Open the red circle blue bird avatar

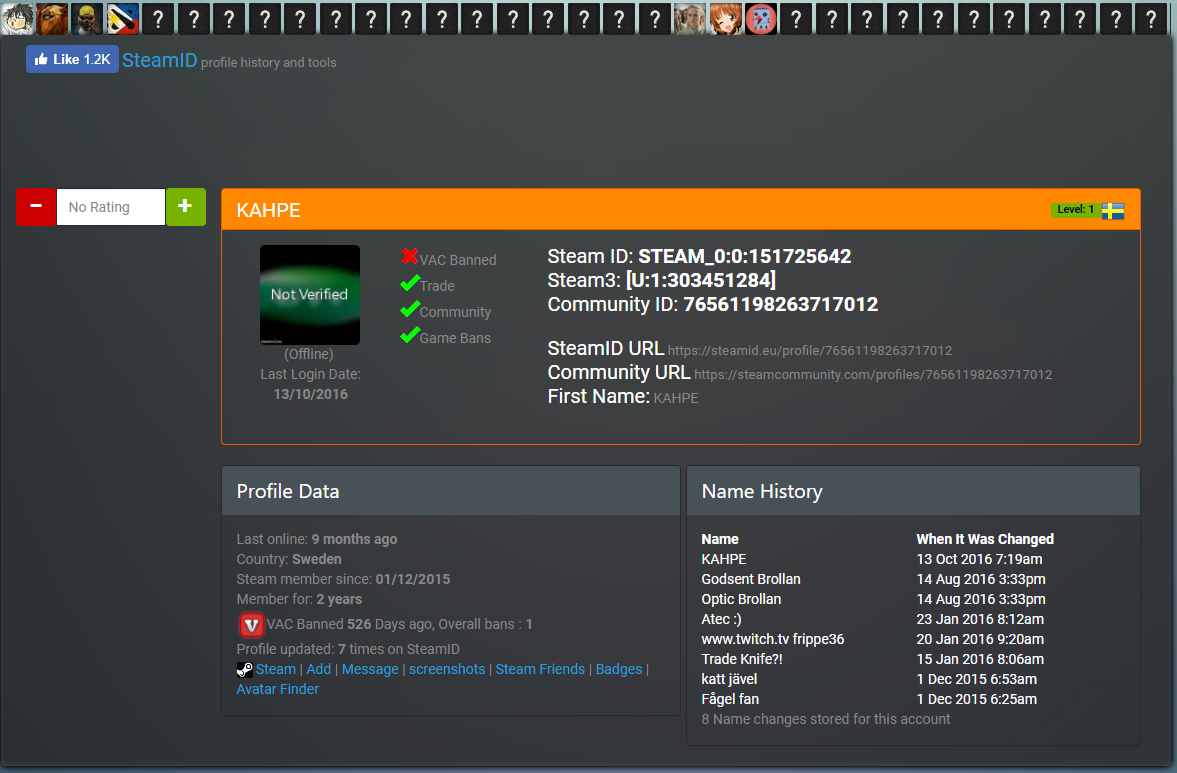760,18
